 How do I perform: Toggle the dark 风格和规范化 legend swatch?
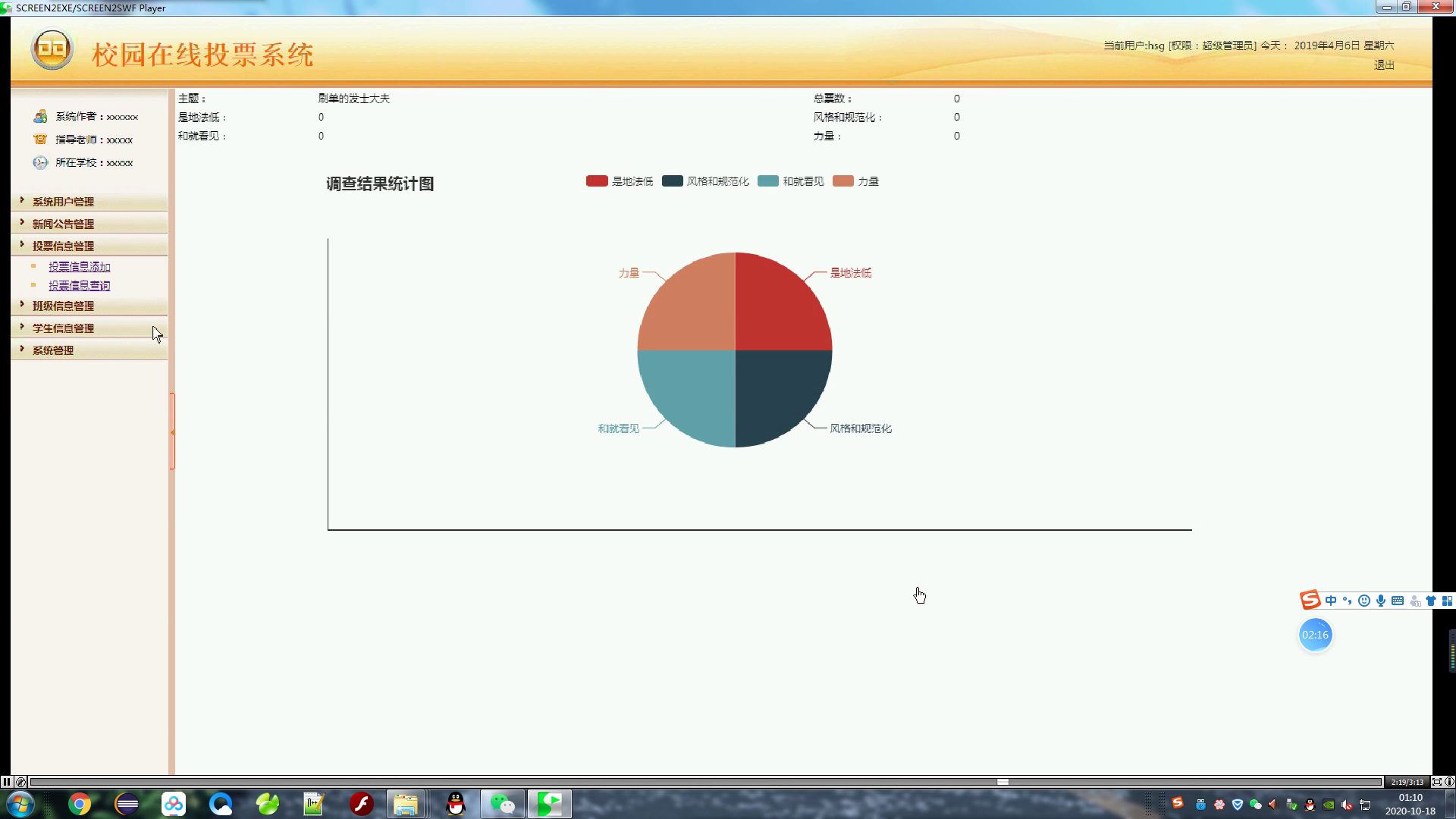(672, 181)
